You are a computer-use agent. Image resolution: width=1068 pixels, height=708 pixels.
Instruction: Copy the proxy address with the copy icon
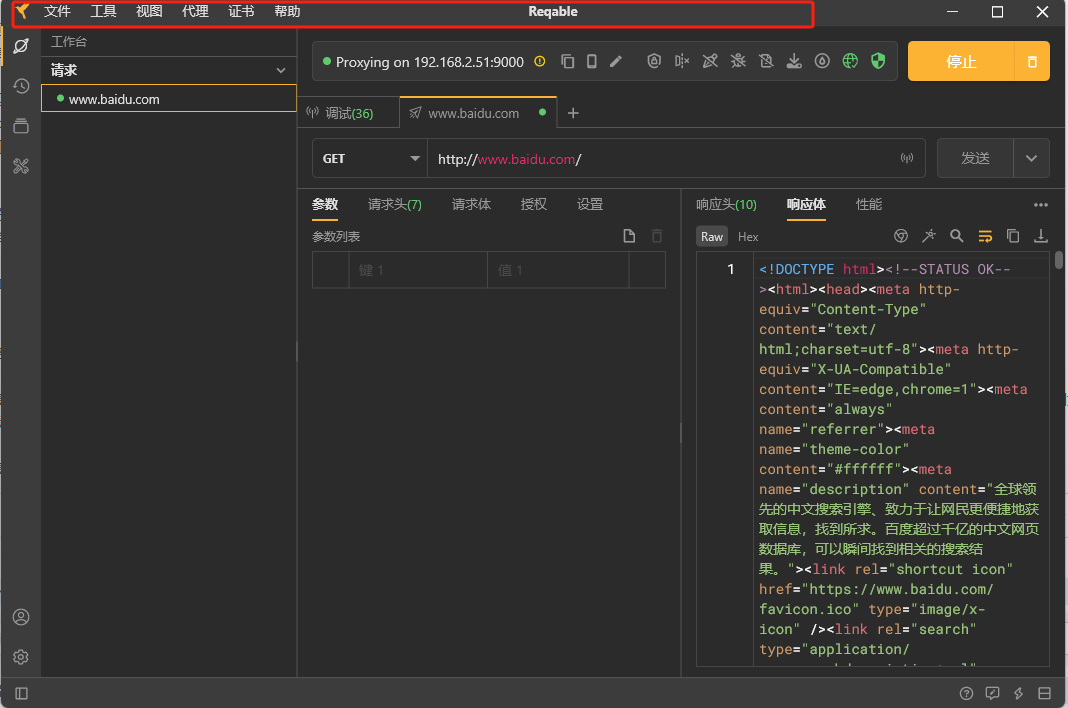[567, 61]
